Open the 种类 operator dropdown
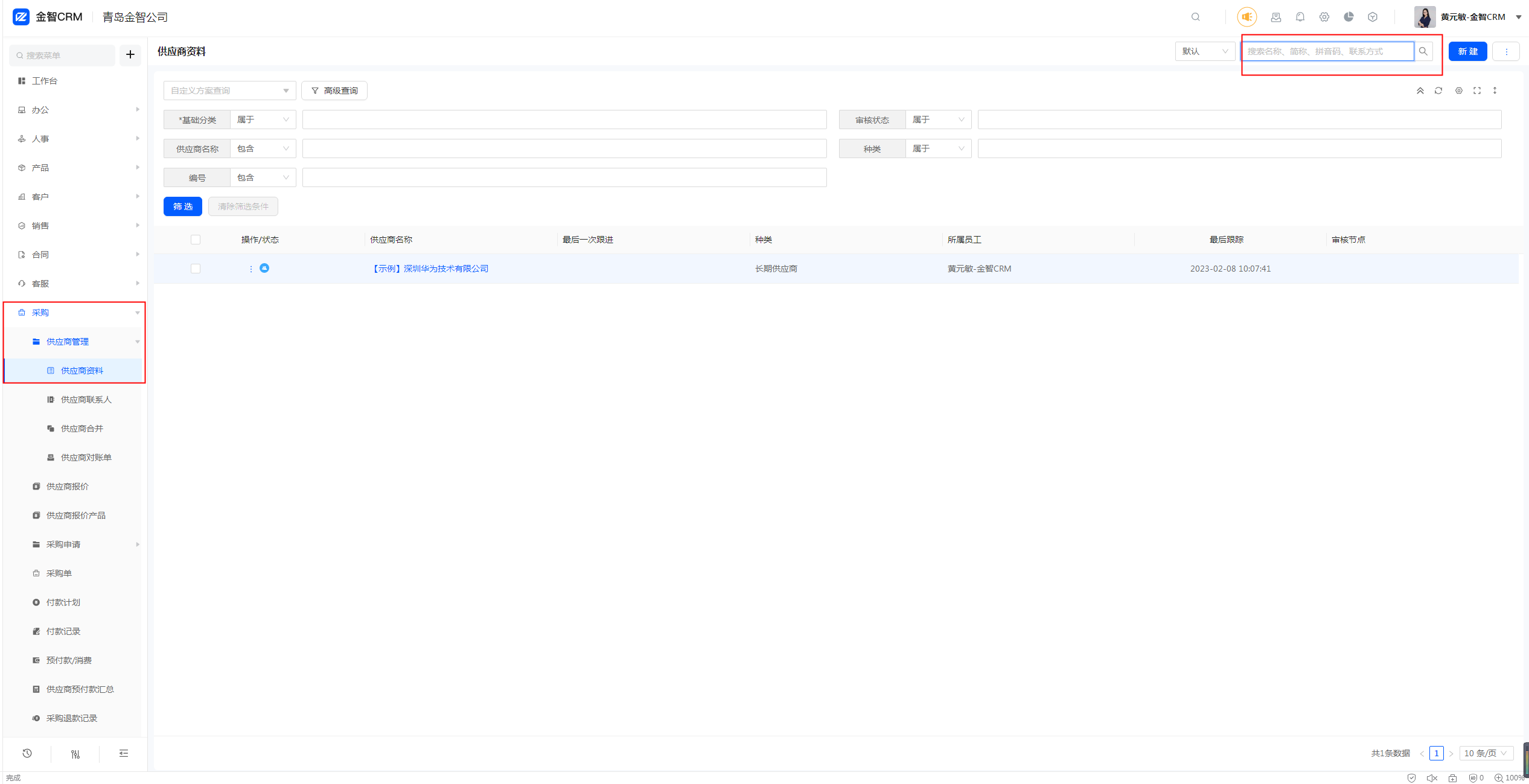Image resolution: width=1529 pixels, height=784 pixels. click(939, 148)
